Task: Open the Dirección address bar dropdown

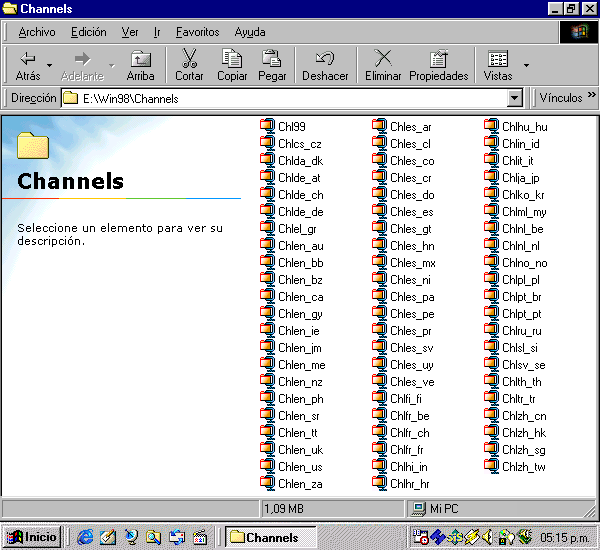Action: (x=515, y=98)
